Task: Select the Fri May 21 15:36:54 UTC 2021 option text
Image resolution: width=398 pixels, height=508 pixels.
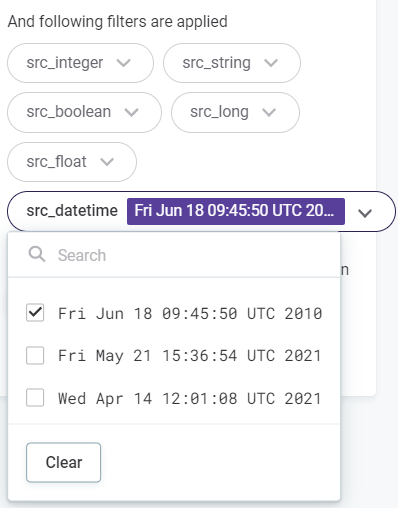Action: click(x=190, y=355)
